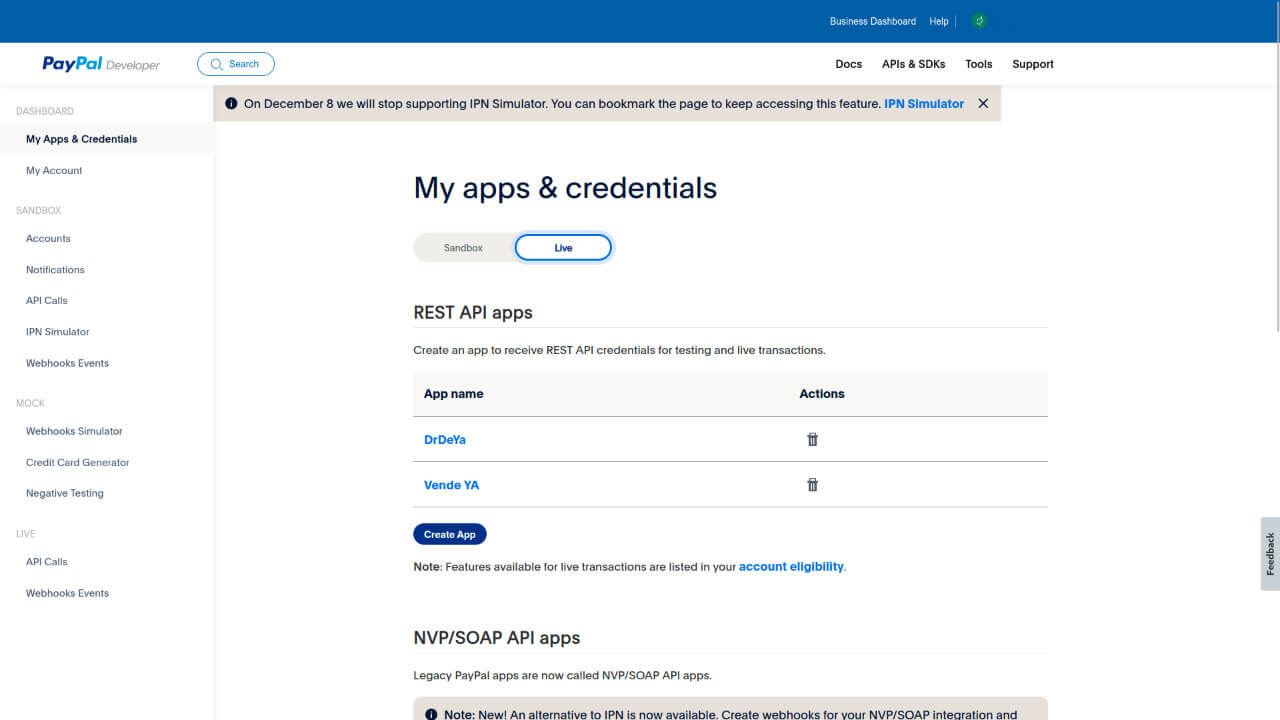This screenshot has width=1280, height=720.
Task: Open the Support menu
Action: pyautogui.click(x=1033, y=64)
